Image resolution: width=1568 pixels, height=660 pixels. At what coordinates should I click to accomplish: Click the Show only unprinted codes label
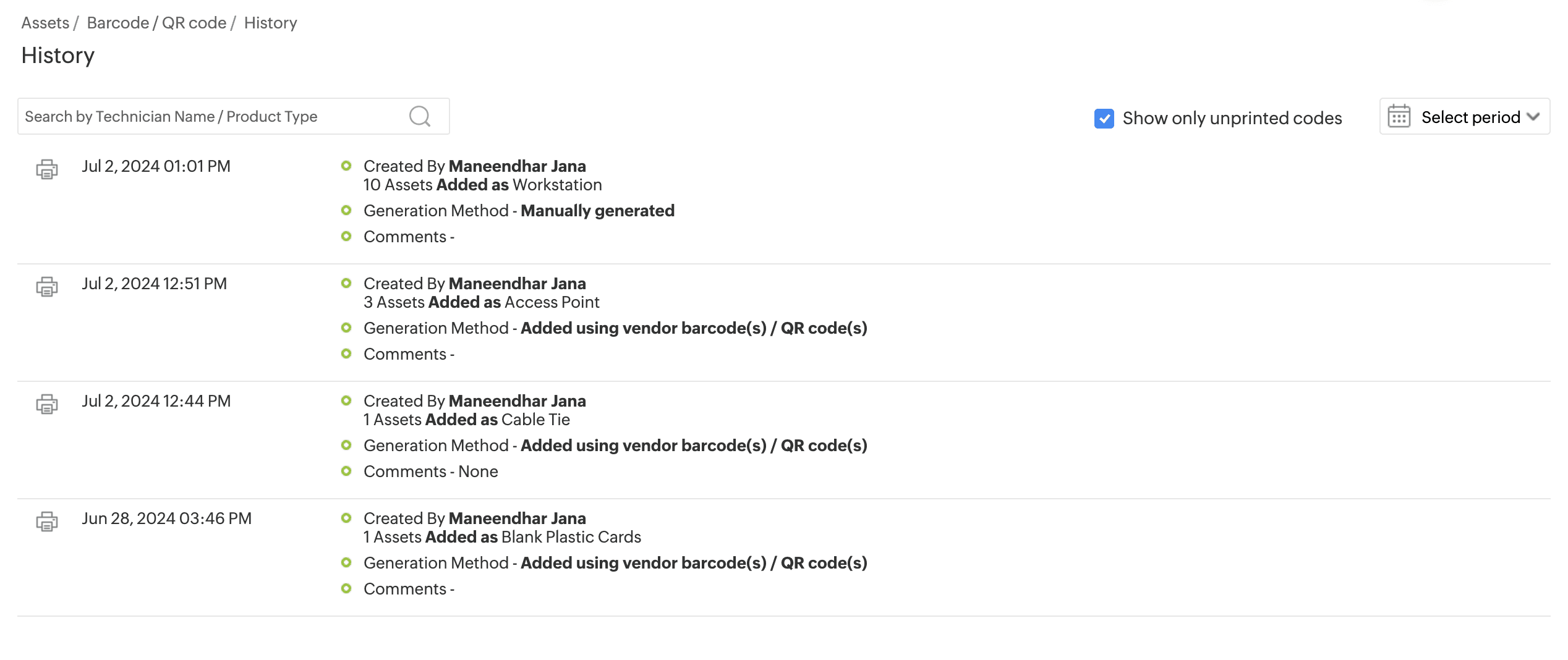1232,118
